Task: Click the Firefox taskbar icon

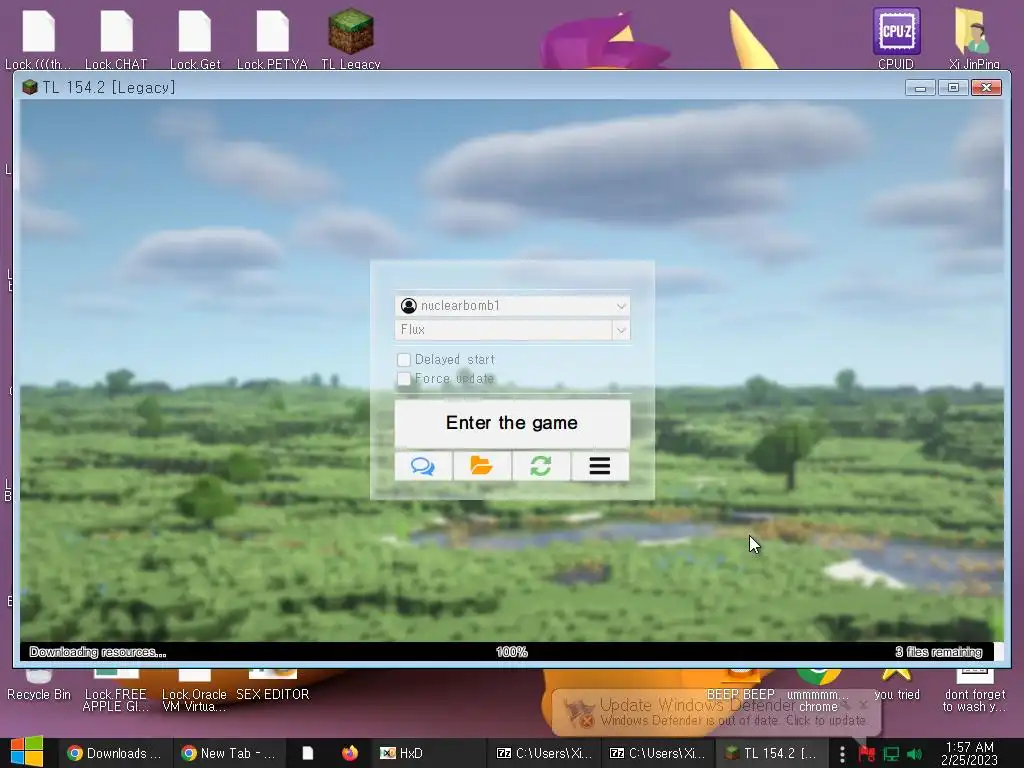Action: tap(350, 753)
